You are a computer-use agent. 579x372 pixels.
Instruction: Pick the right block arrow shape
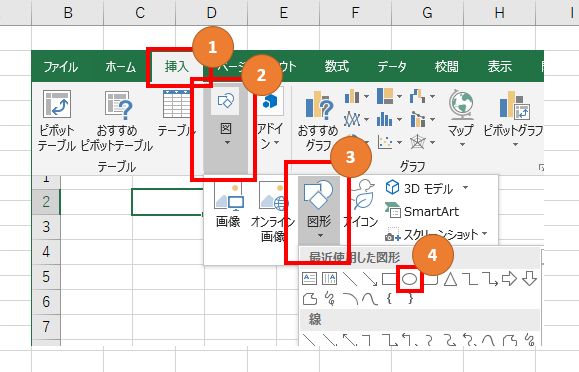click(x=509, y=279)
